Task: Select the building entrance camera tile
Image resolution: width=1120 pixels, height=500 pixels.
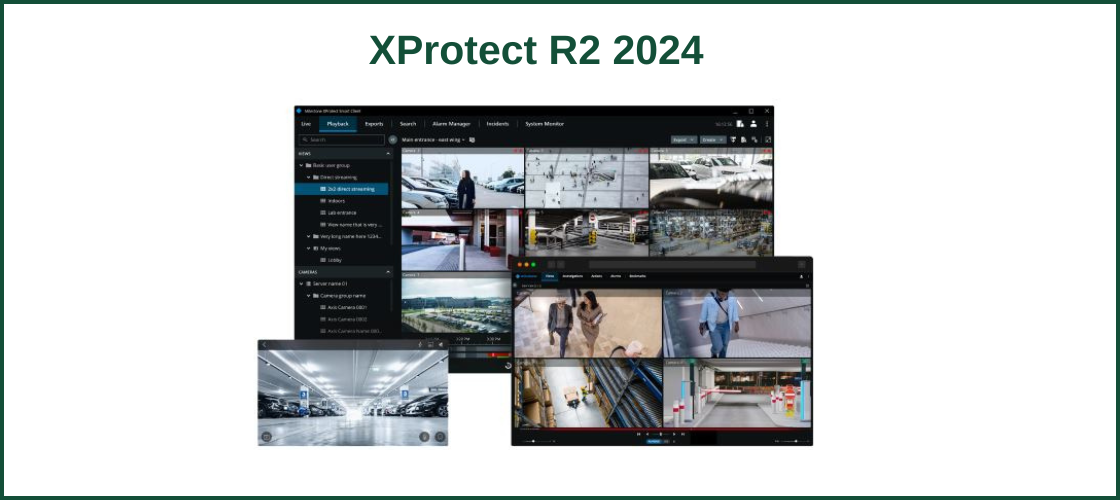Action: click(x=463, y=240)
